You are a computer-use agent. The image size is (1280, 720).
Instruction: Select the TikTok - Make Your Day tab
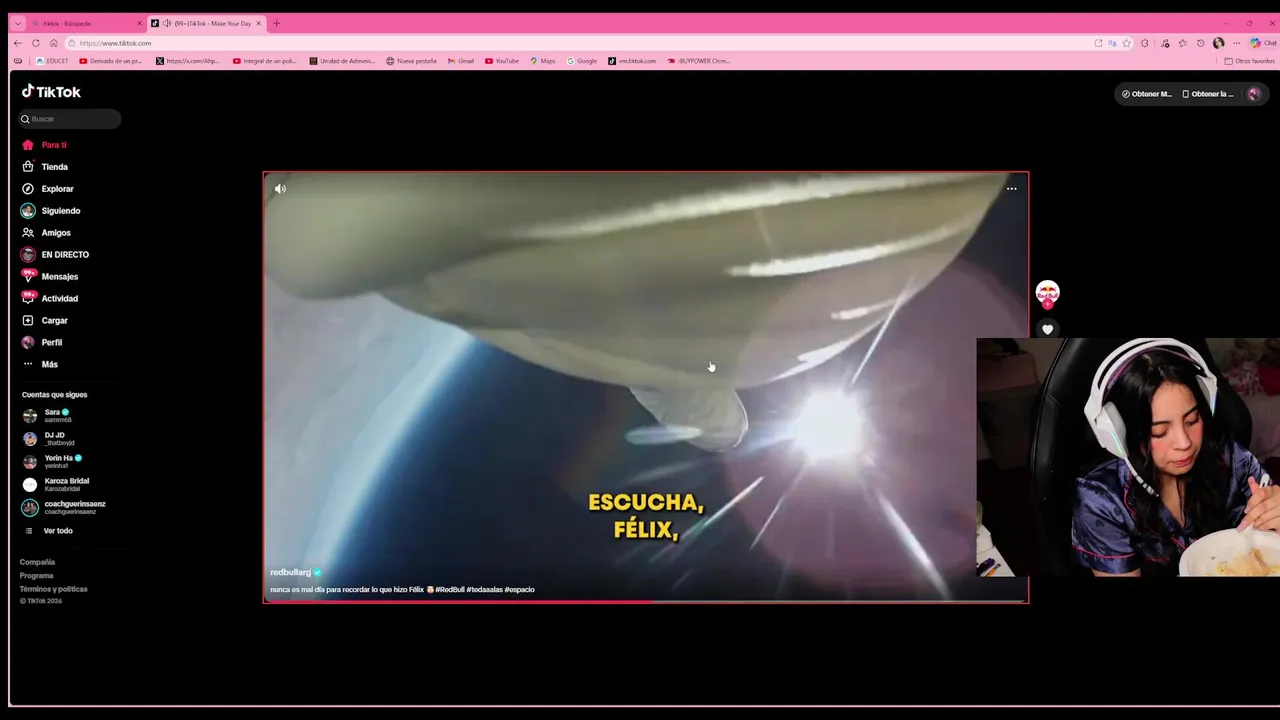(x=208, y=23)
